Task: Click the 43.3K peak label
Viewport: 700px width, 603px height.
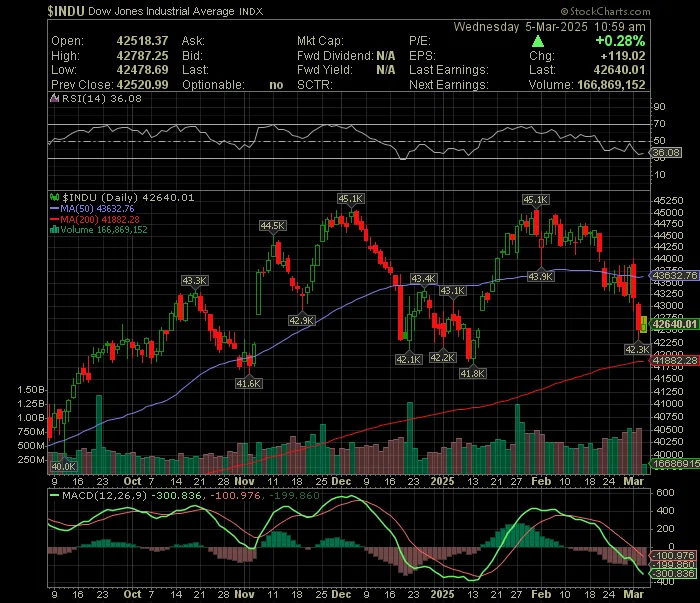Action: pos(194,281)
